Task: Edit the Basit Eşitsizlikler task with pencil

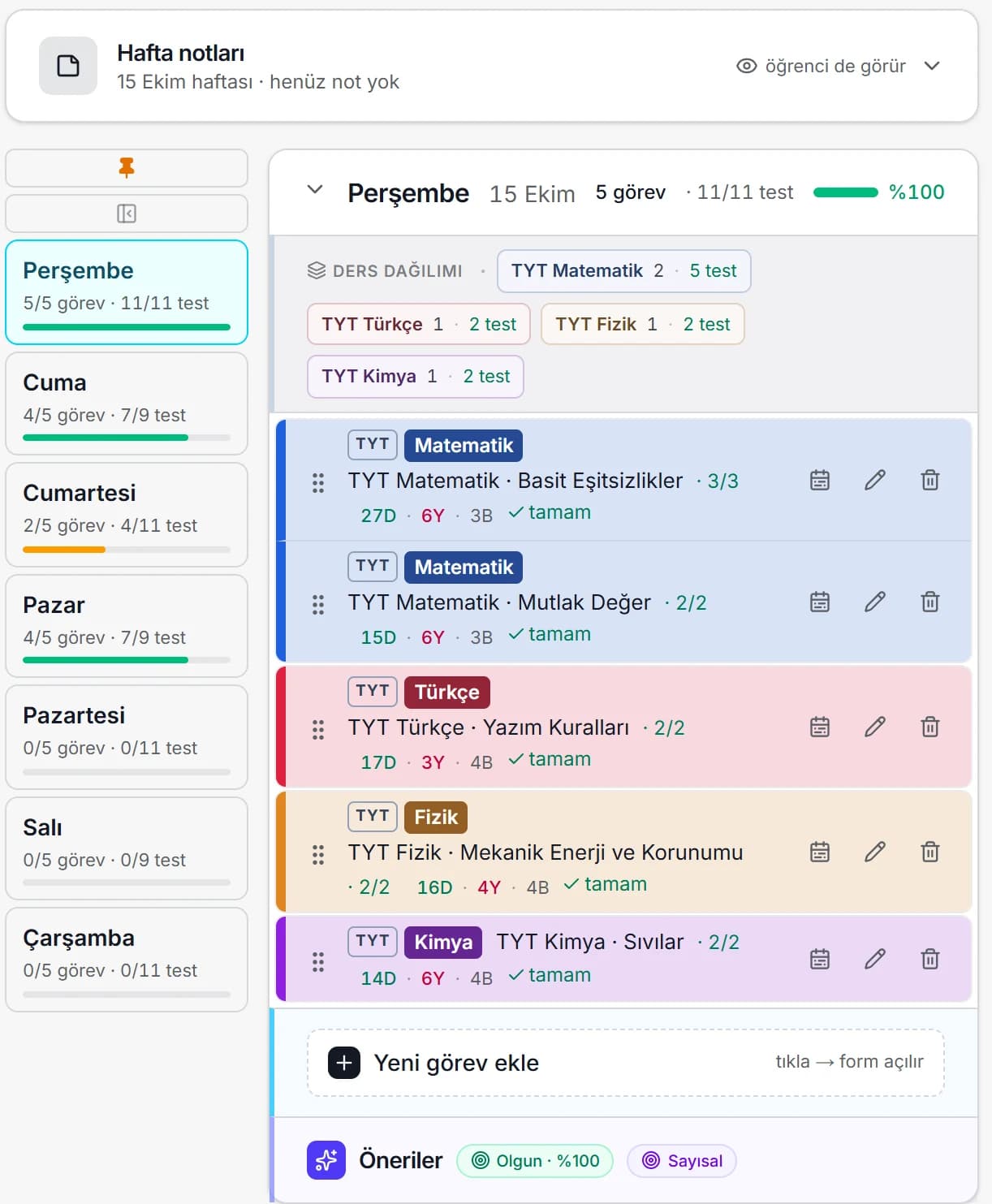Action: click(x=875, y=480)
